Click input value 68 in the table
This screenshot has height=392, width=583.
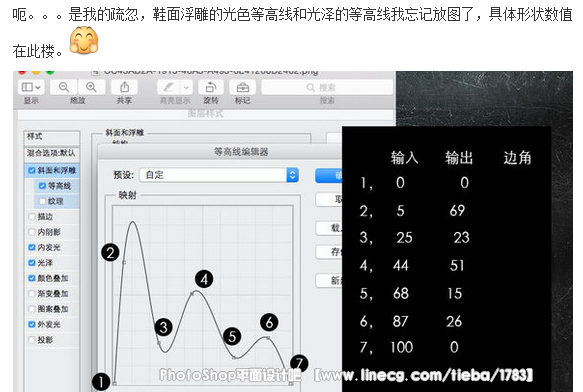click(401, 293)
